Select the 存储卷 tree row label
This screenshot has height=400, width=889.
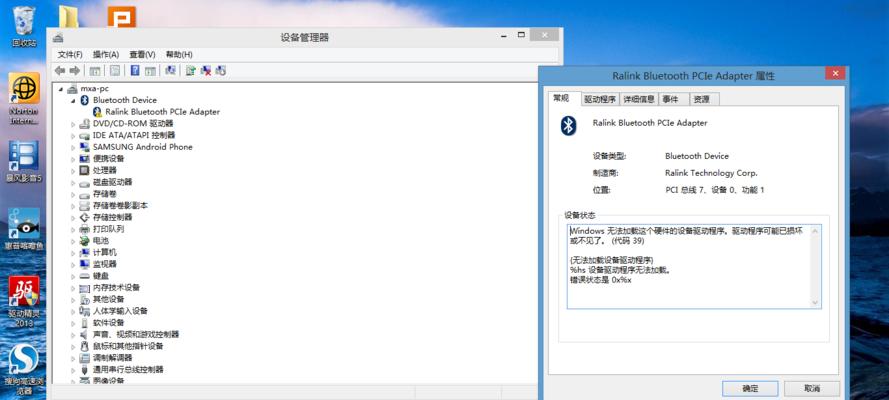click(104, 194)
